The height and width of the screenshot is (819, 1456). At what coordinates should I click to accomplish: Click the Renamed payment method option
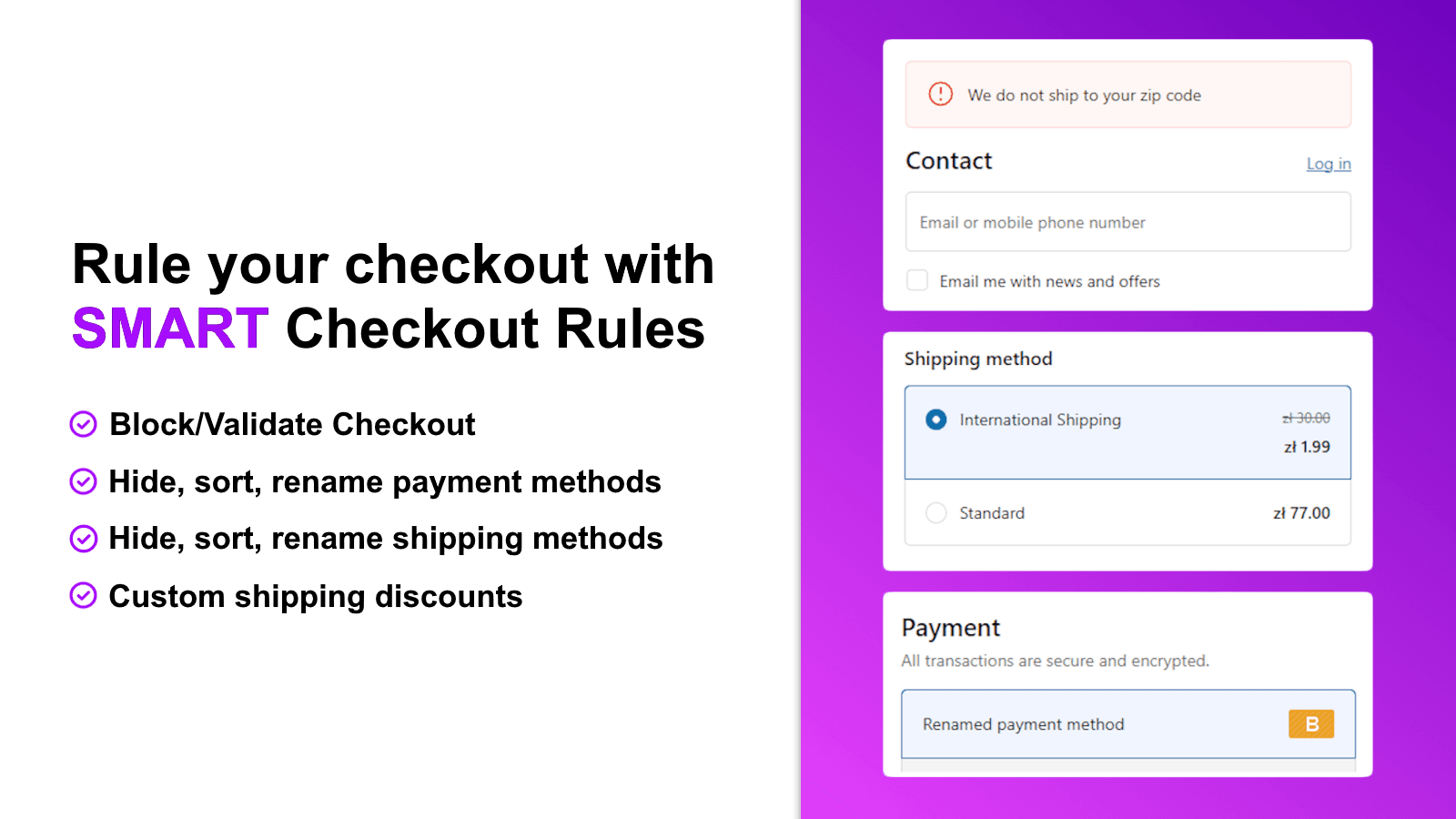tap(1022, 723)
